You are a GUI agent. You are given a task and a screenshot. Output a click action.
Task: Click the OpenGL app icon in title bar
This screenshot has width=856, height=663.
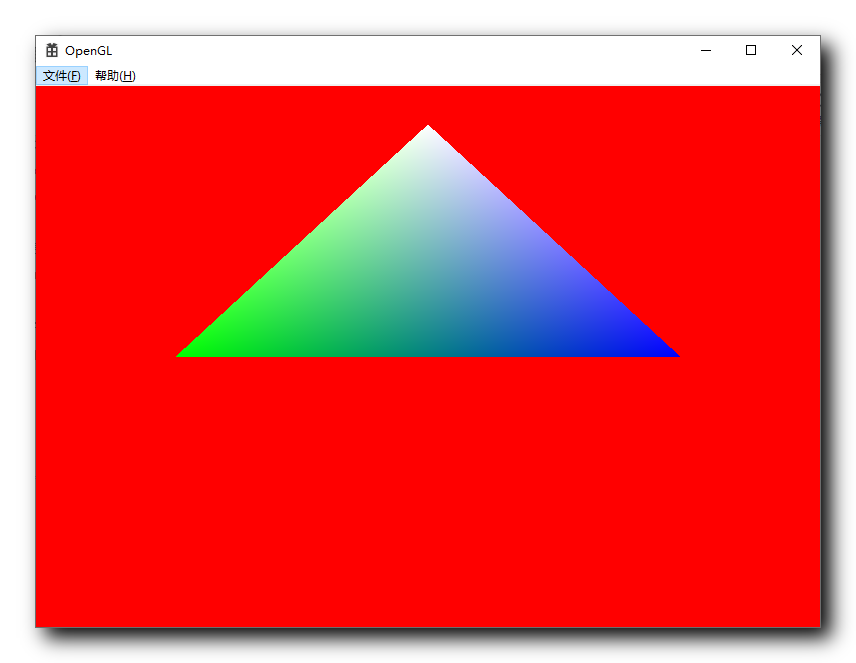pyautogui.click(x=52, y=50)
